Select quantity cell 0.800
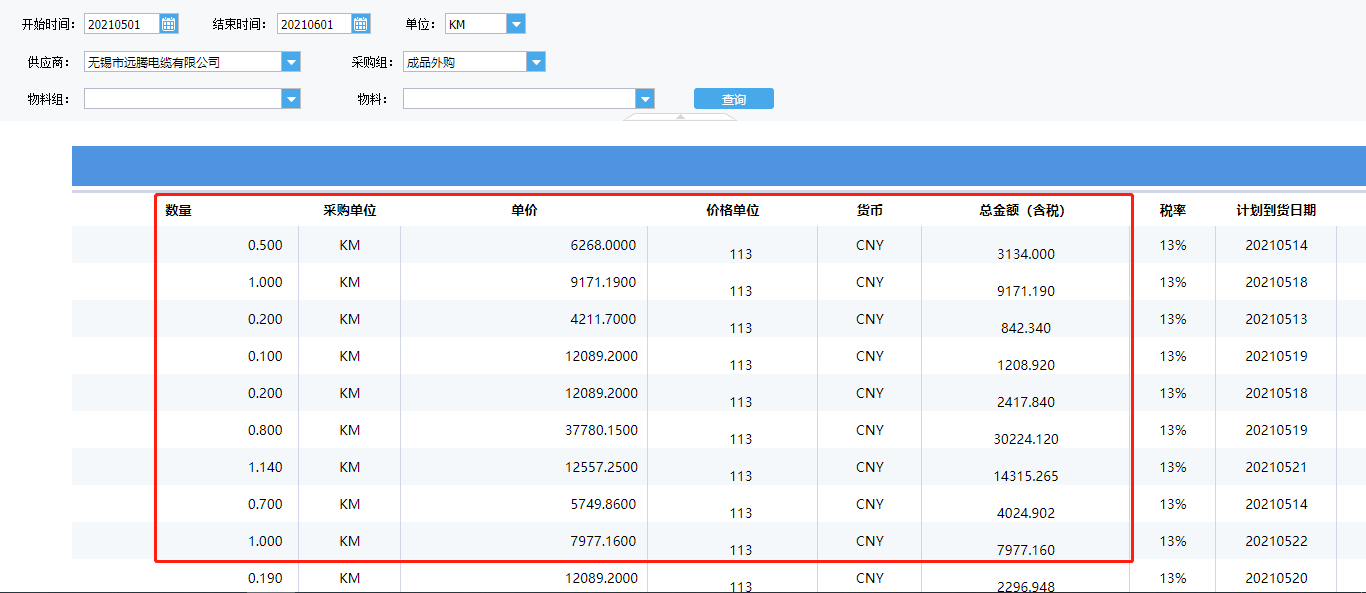The image size is (1366, 593). [265, 430]
